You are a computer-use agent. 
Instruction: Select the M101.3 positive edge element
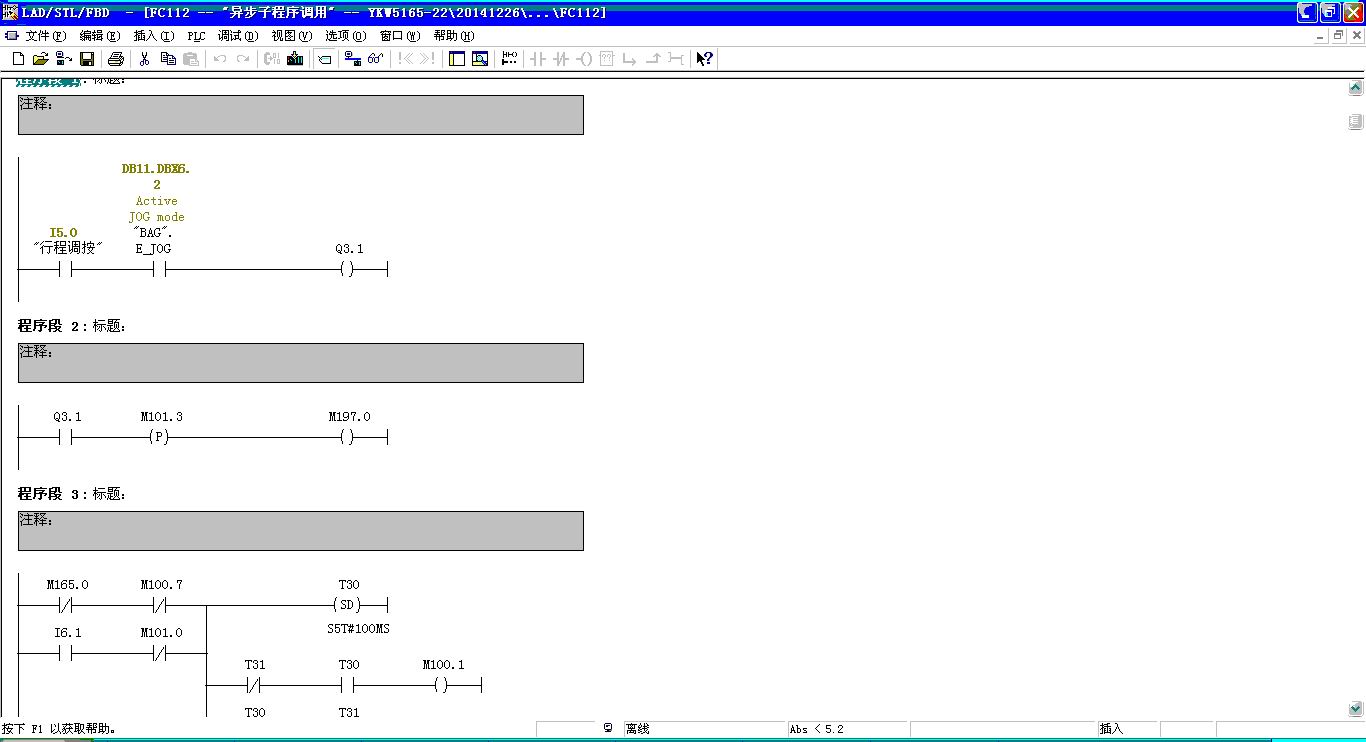(x=159, y=437)
